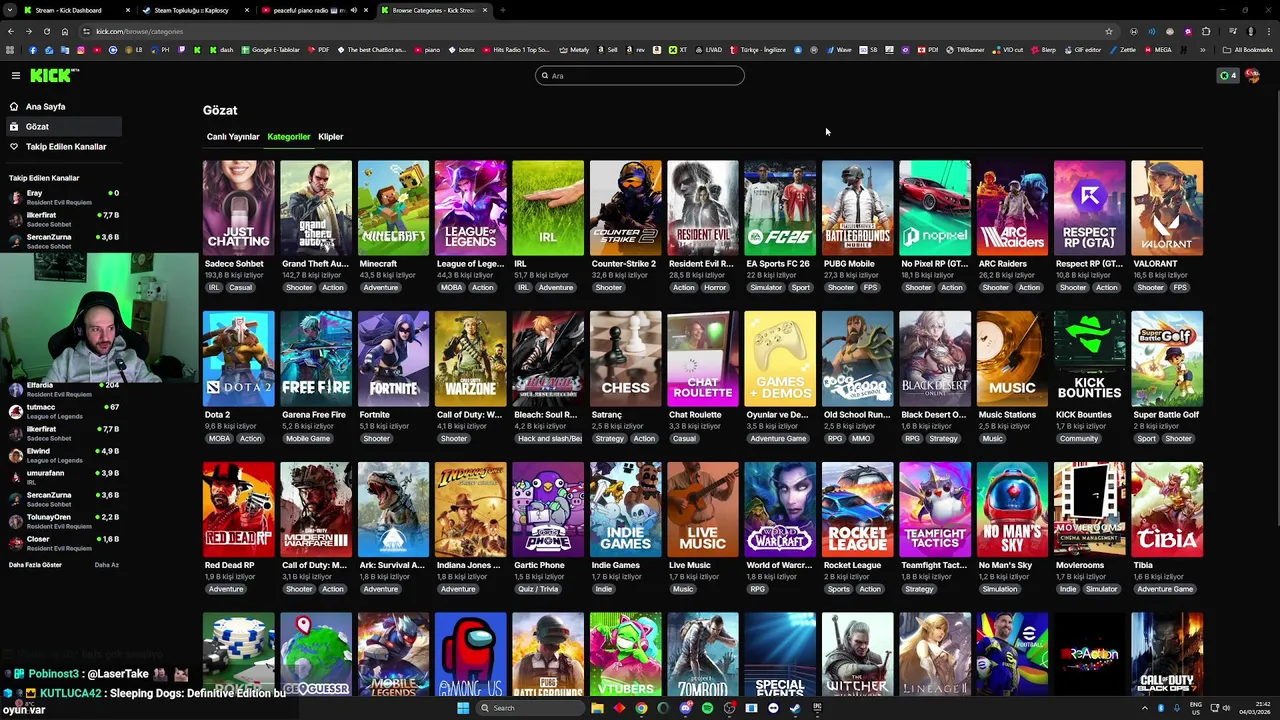Image resolution: width=1280 pixels, height=720 pixels.
Task: Open Spotify from the taskbar
Action: (707, 708)
